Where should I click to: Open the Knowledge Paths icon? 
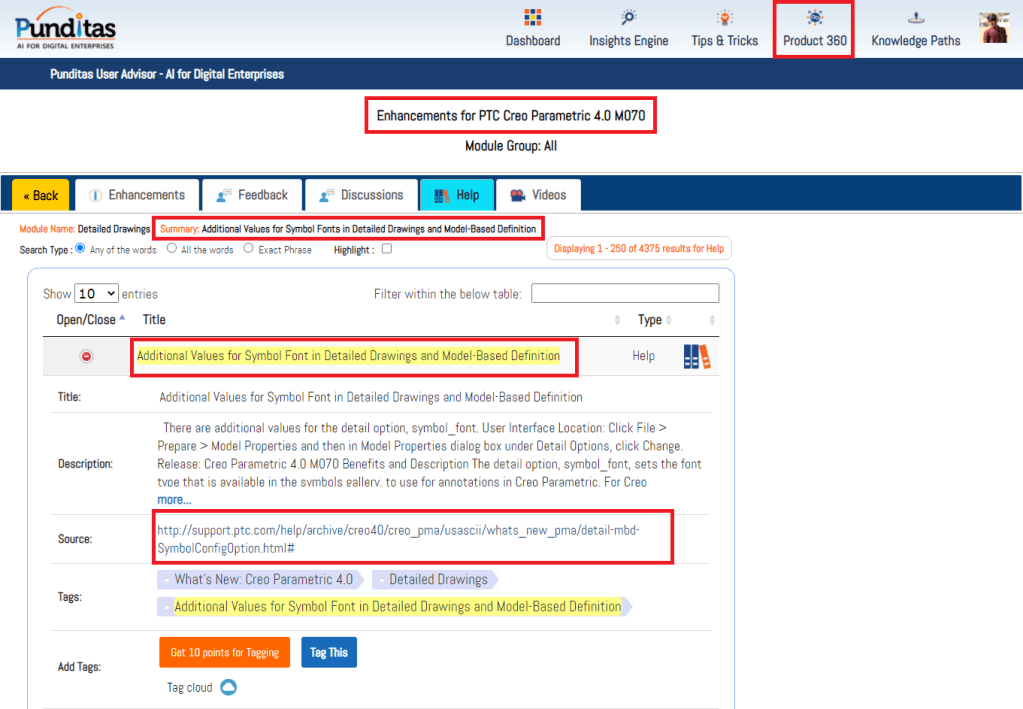[x=915, y=18]
